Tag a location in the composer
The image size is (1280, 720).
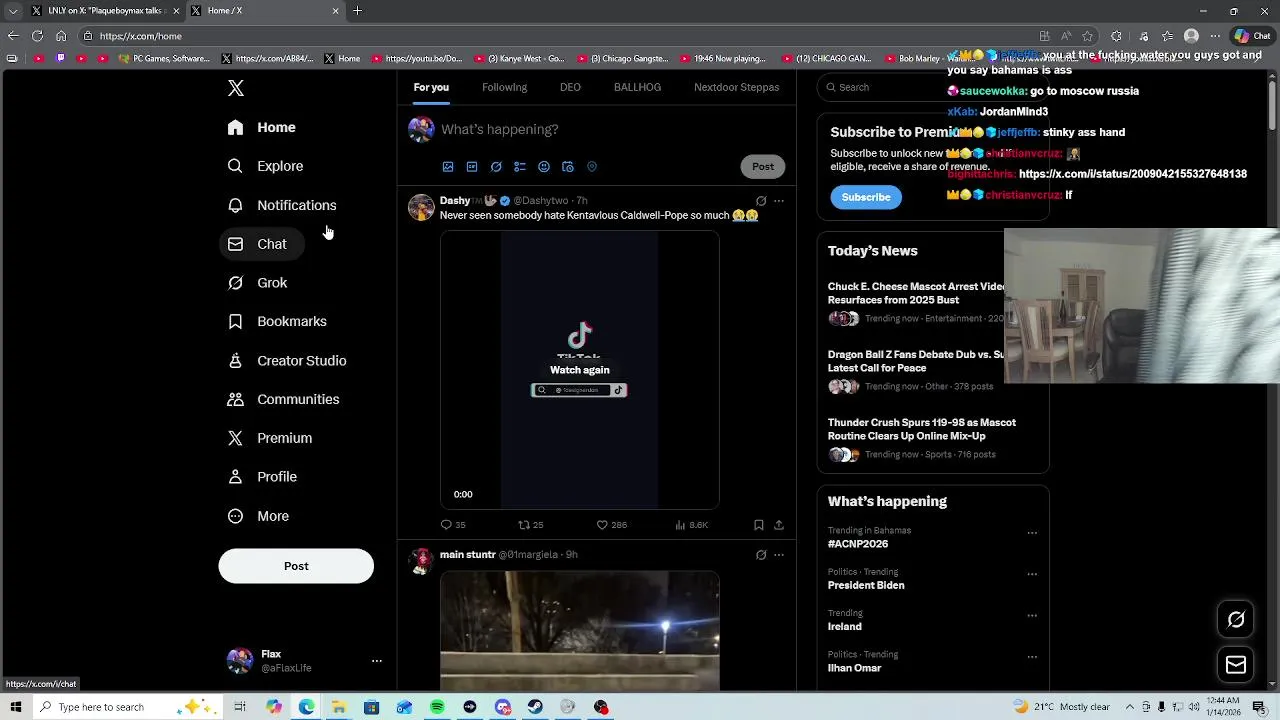click(x=592, y=167)
